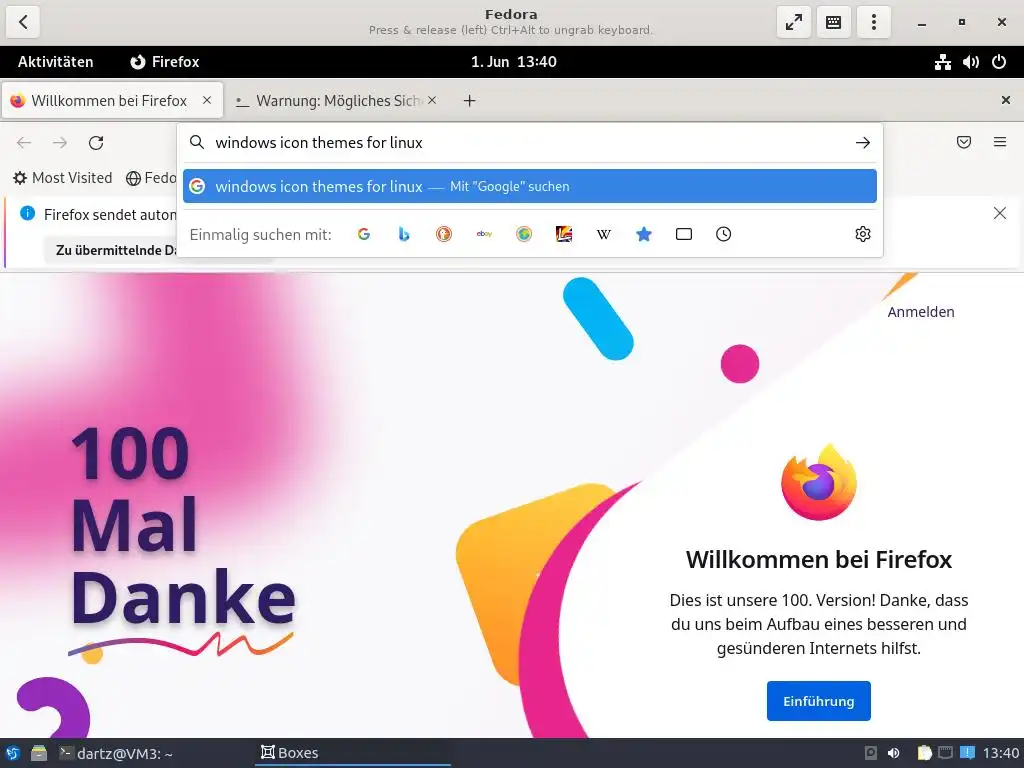Click the Firefox back arrow
The width and height of the screenshot is (1024, 768).
[x=24, y=142]
